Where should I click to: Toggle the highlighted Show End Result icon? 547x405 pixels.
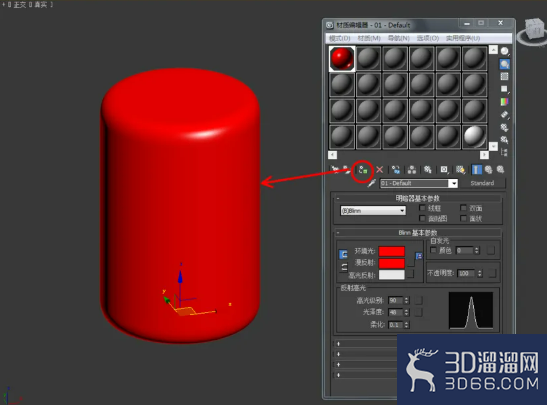pos(477,170)
